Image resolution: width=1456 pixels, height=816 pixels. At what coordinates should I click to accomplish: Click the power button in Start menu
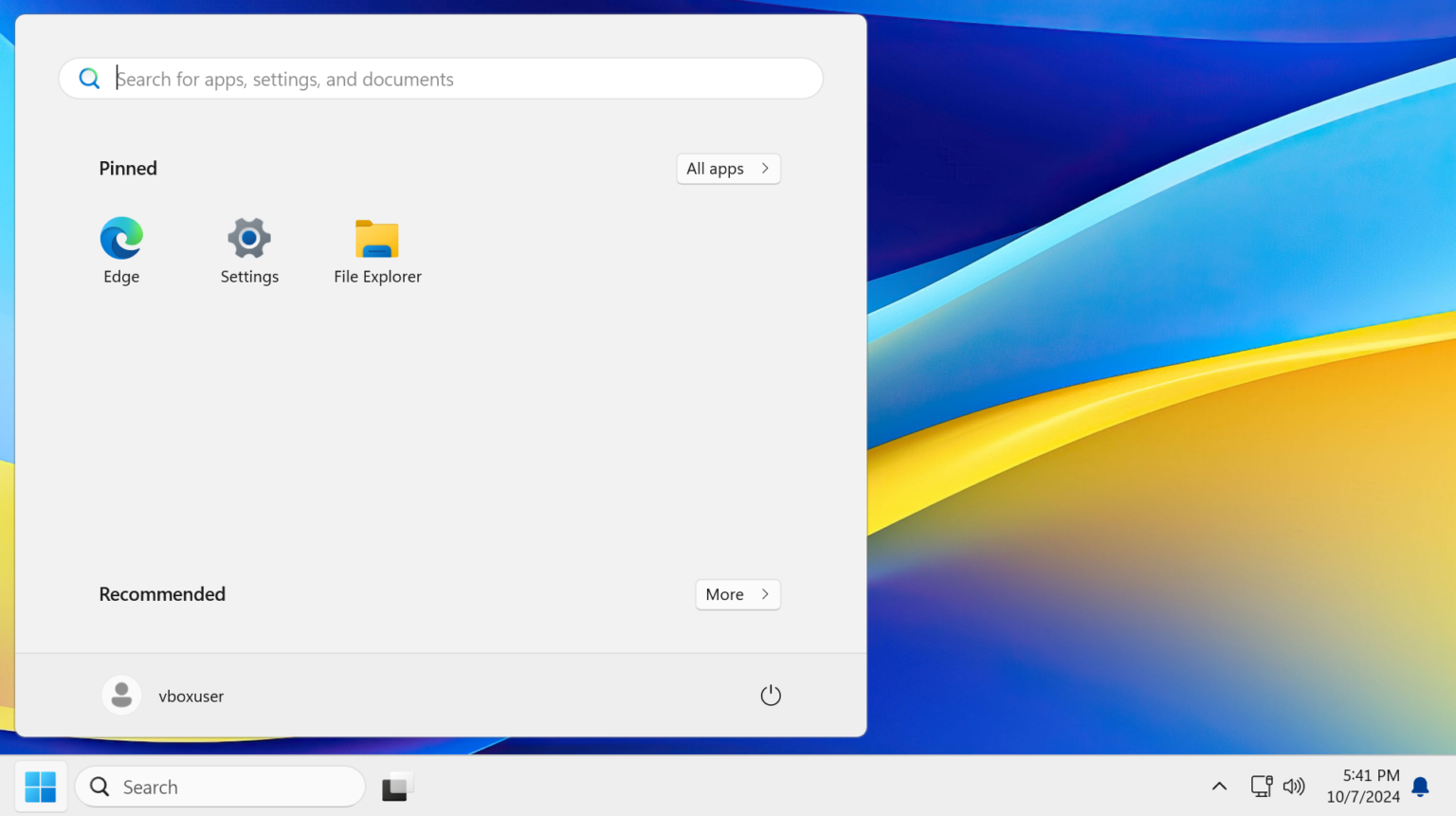click(770, 695)
